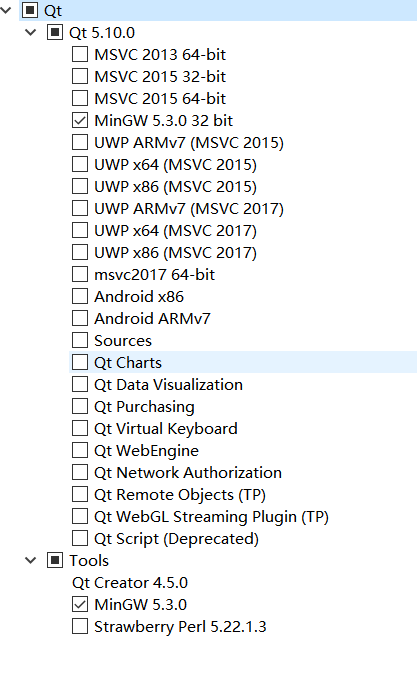
Task: Check the UWP x64 (MSVC 2015) checkbox
Action: pyautogui.click(x=79, y=164)
